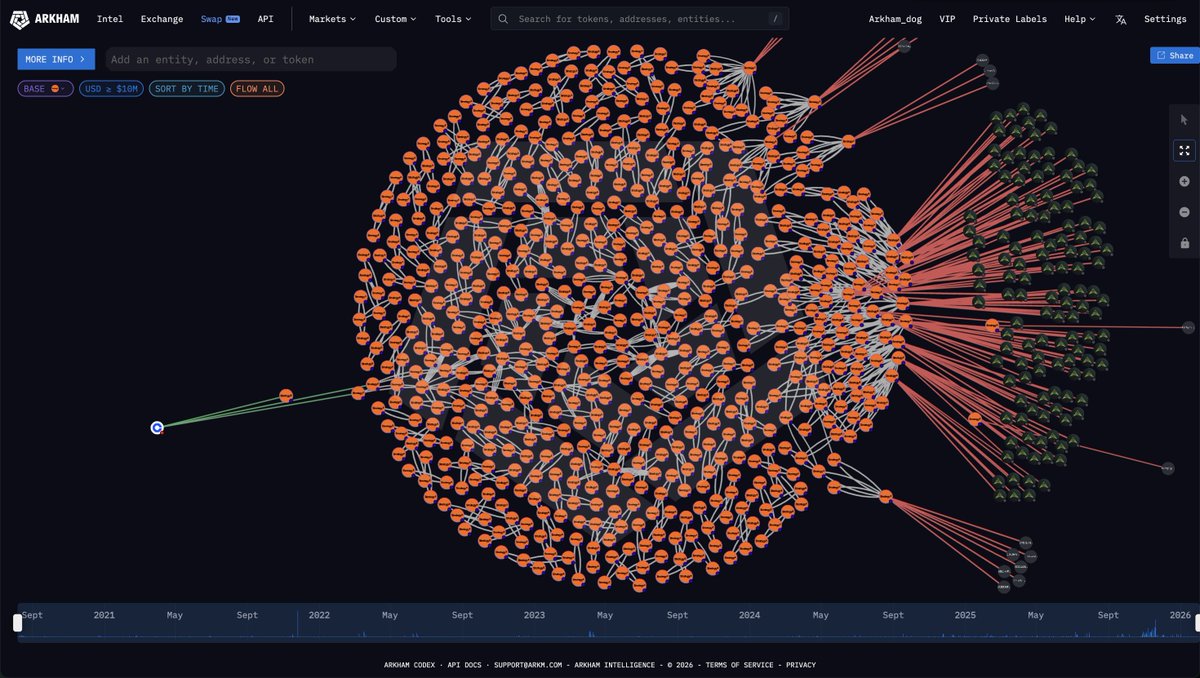Viewport: 1200px width, 678px height.
Task: Toggle the SORT BY TIME option
Action: (x=186, y=88)
